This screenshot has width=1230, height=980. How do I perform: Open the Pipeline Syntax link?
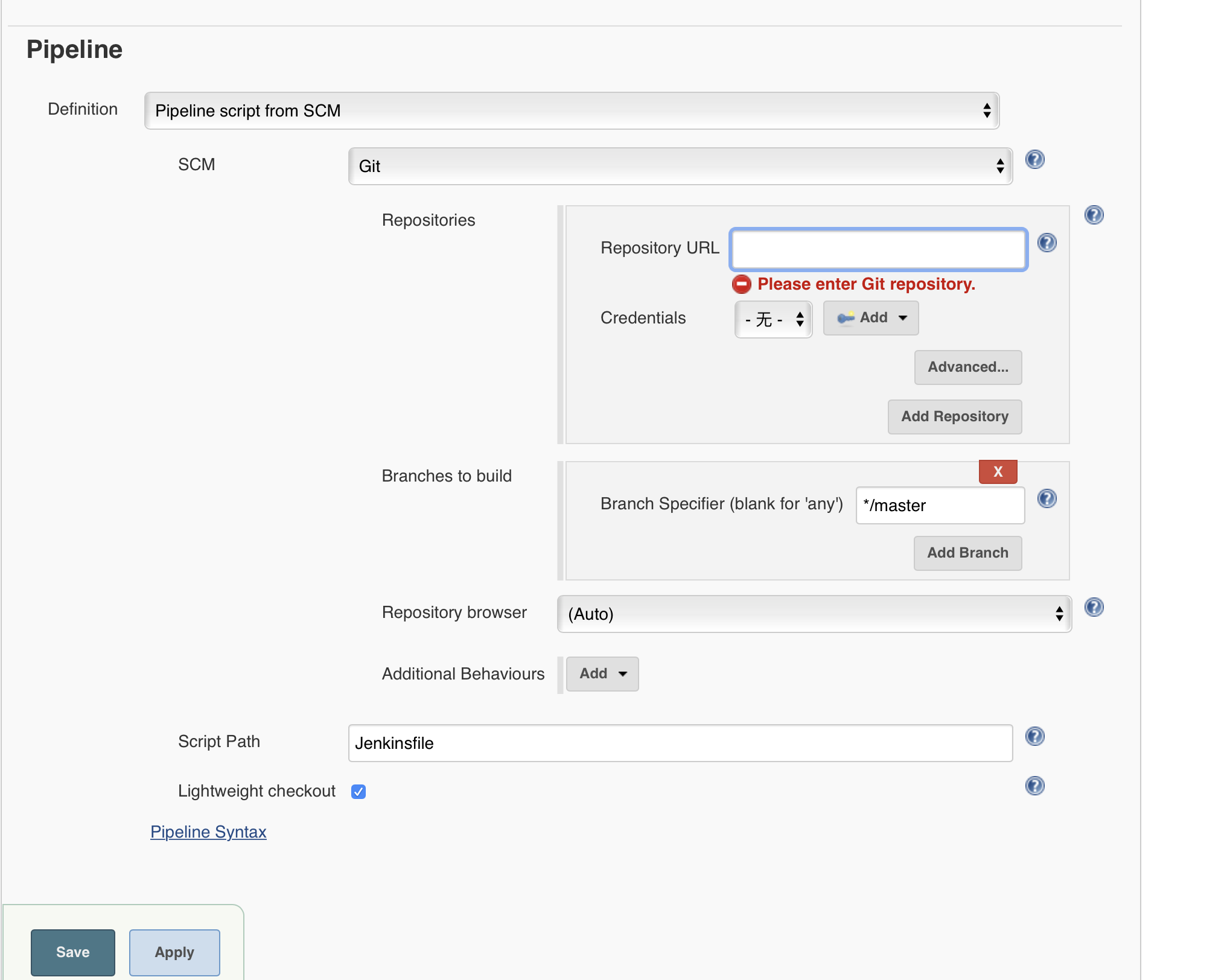click(x=208, y=832)
